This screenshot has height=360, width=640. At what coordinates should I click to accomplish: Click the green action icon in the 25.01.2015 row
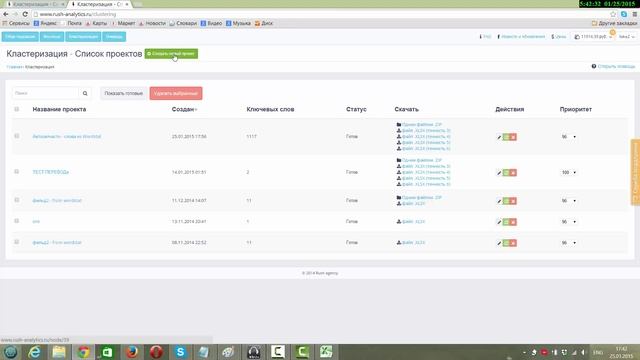coord(506,137)
